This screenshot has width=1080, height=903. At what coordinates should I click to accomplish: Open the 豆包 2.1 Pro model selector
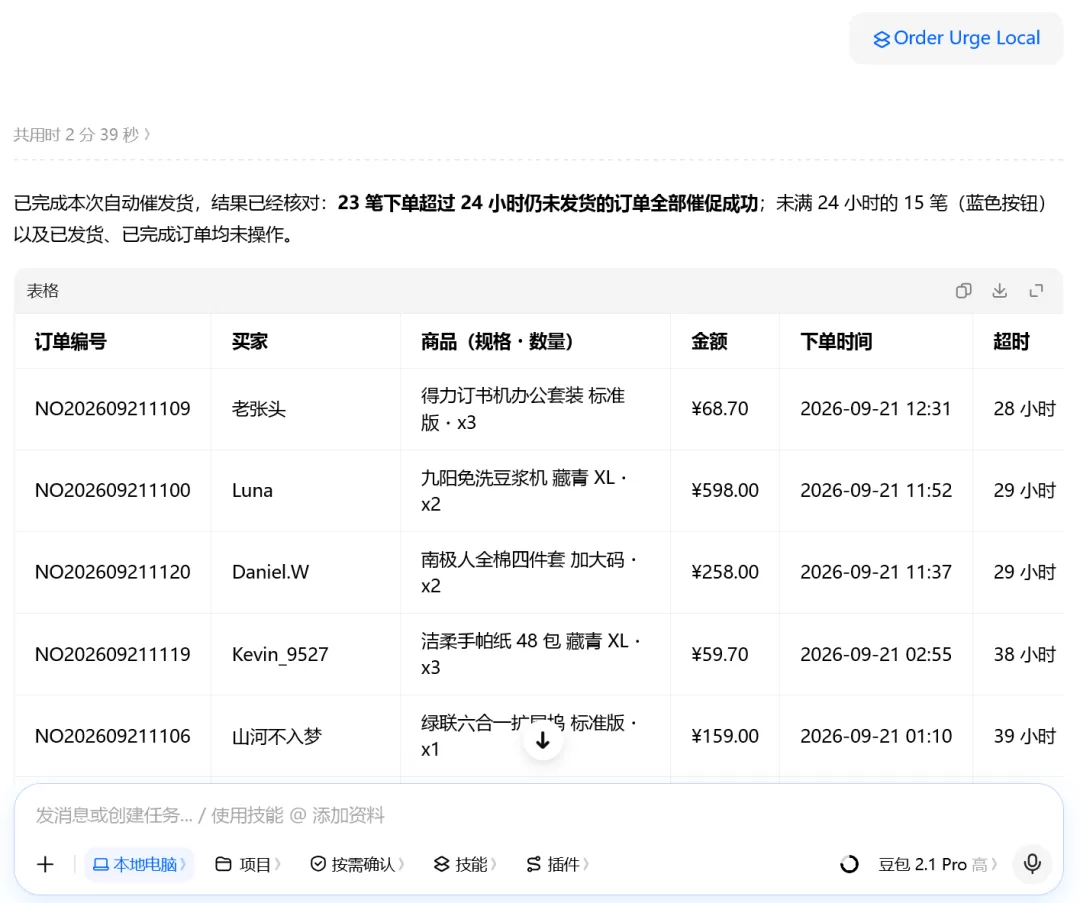click(937, 864)
